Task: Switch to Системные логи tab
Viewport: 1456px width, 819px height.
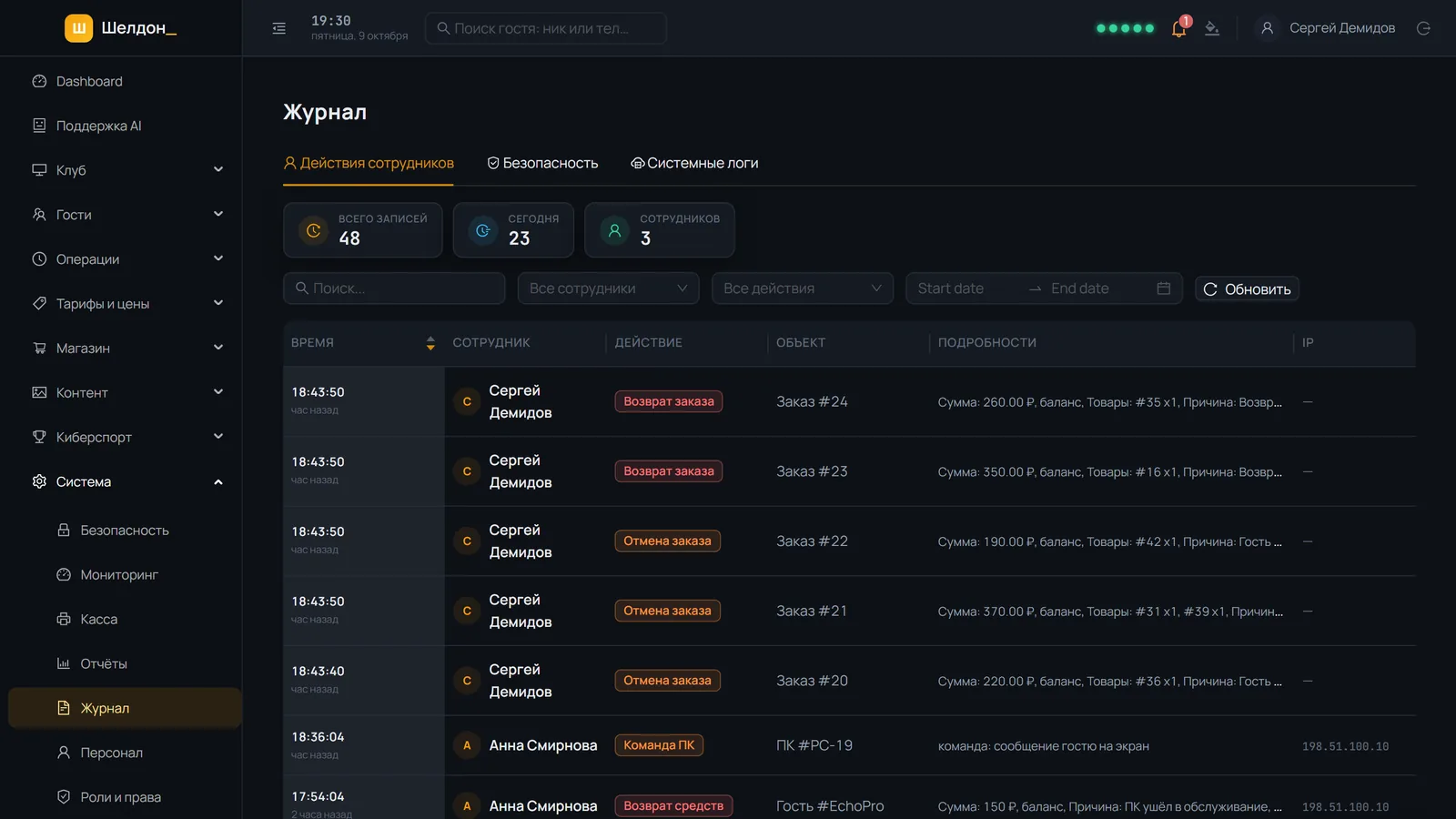Action: [694, 163]
